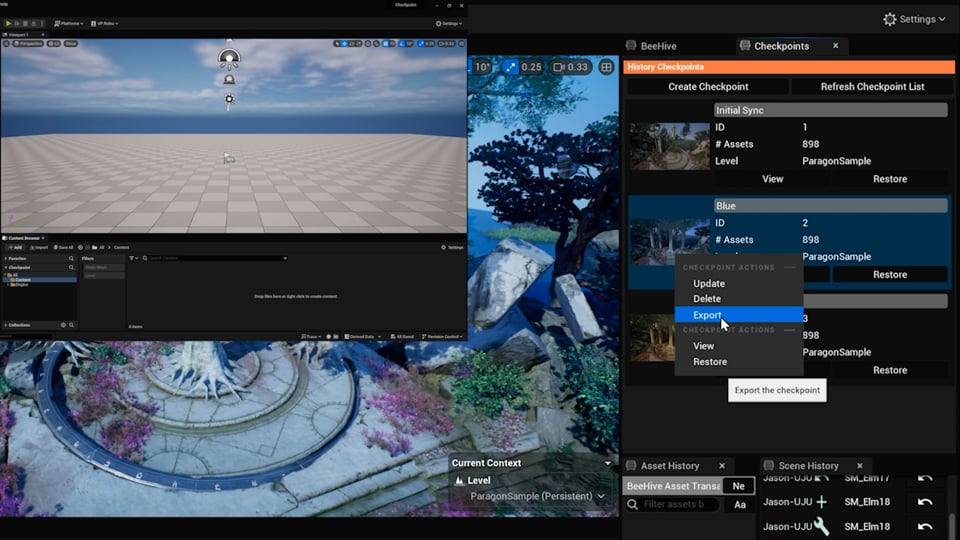This screenshot has width=960, height=540.
Task: Open Content Browser Settings
Action: pyautogui.click(x=452, y=247)
